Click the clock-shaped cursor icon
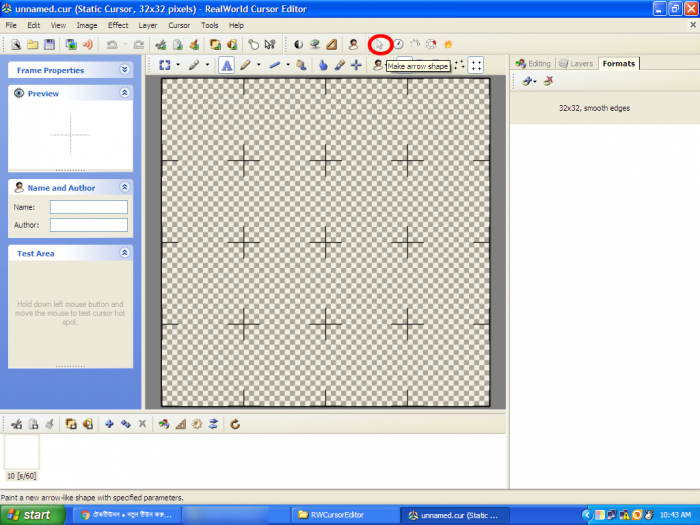700x525 pixels. click(x=398, y=45)
